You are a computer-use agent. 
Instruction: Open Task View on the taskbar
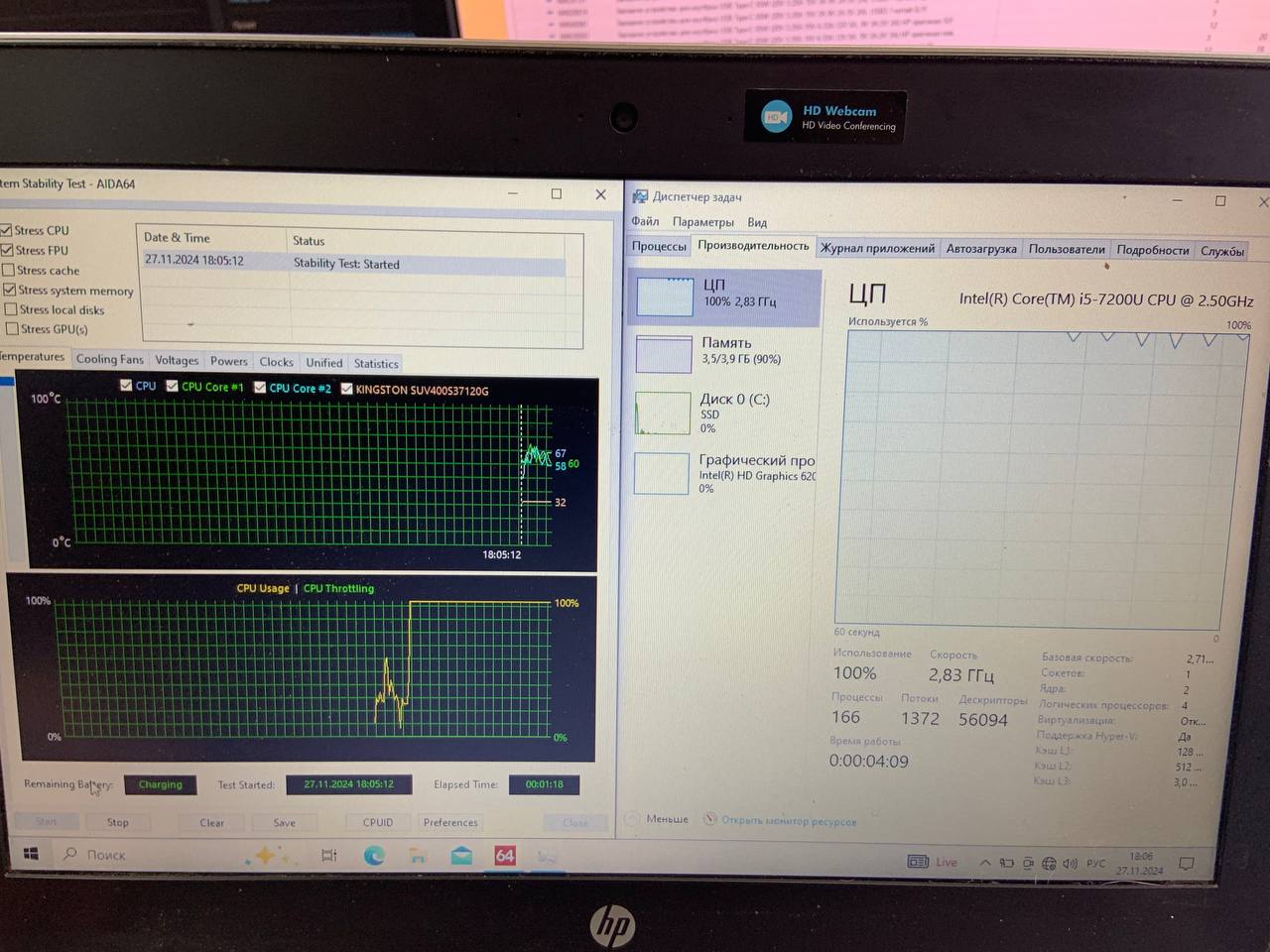(x=329, y=855)
